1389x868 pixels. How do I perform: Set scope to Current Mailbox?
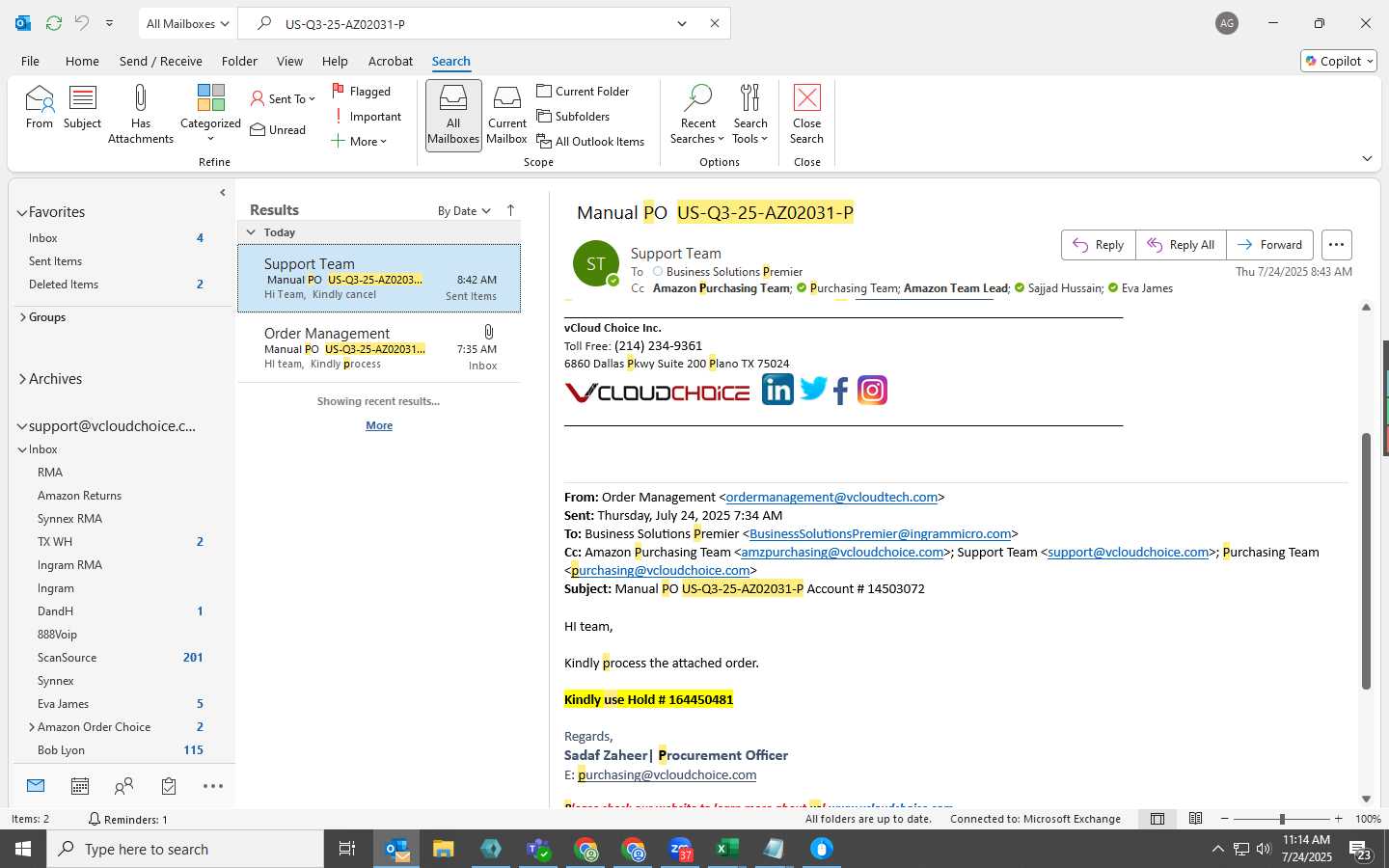[506, 115]
